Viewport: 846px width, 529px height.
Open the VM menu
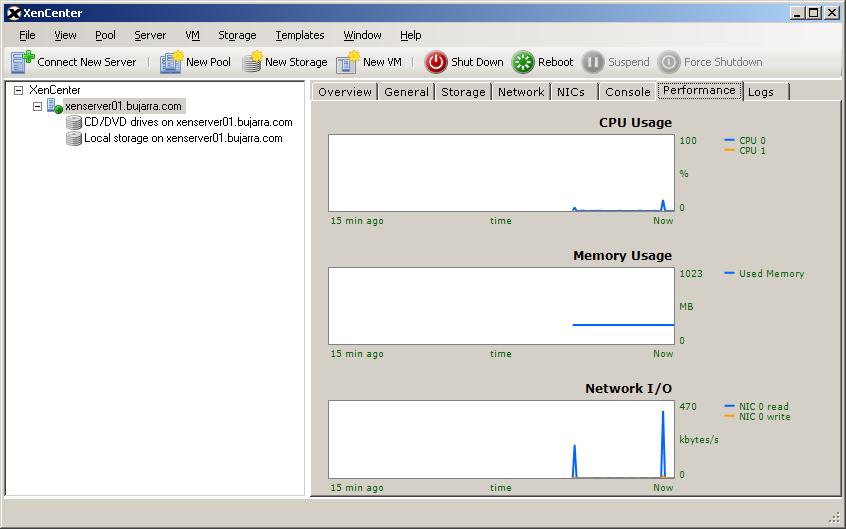pyautogui.click(x=193, y=35)
